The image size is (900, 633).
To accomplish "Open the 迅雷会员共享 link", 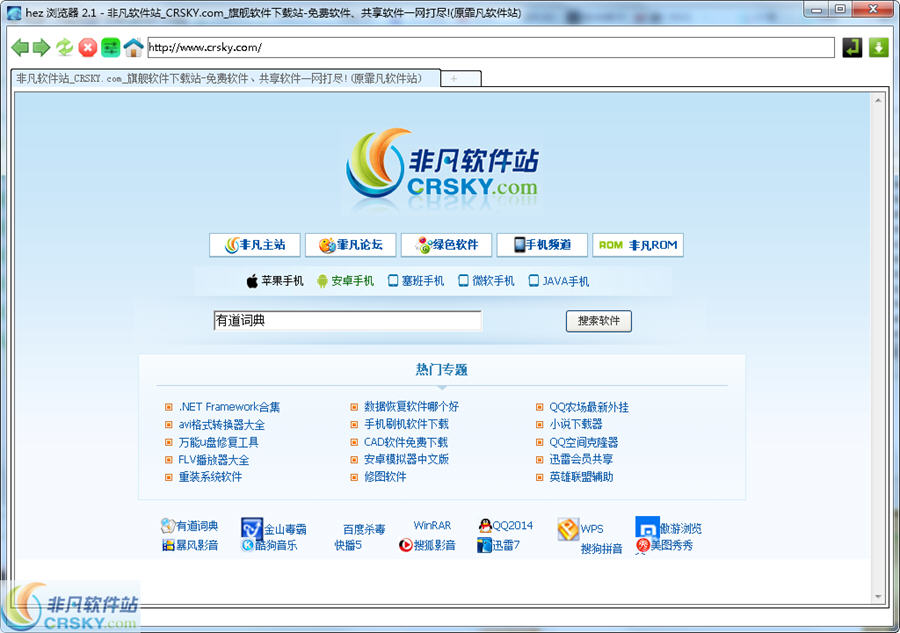I will click(581, 459).
